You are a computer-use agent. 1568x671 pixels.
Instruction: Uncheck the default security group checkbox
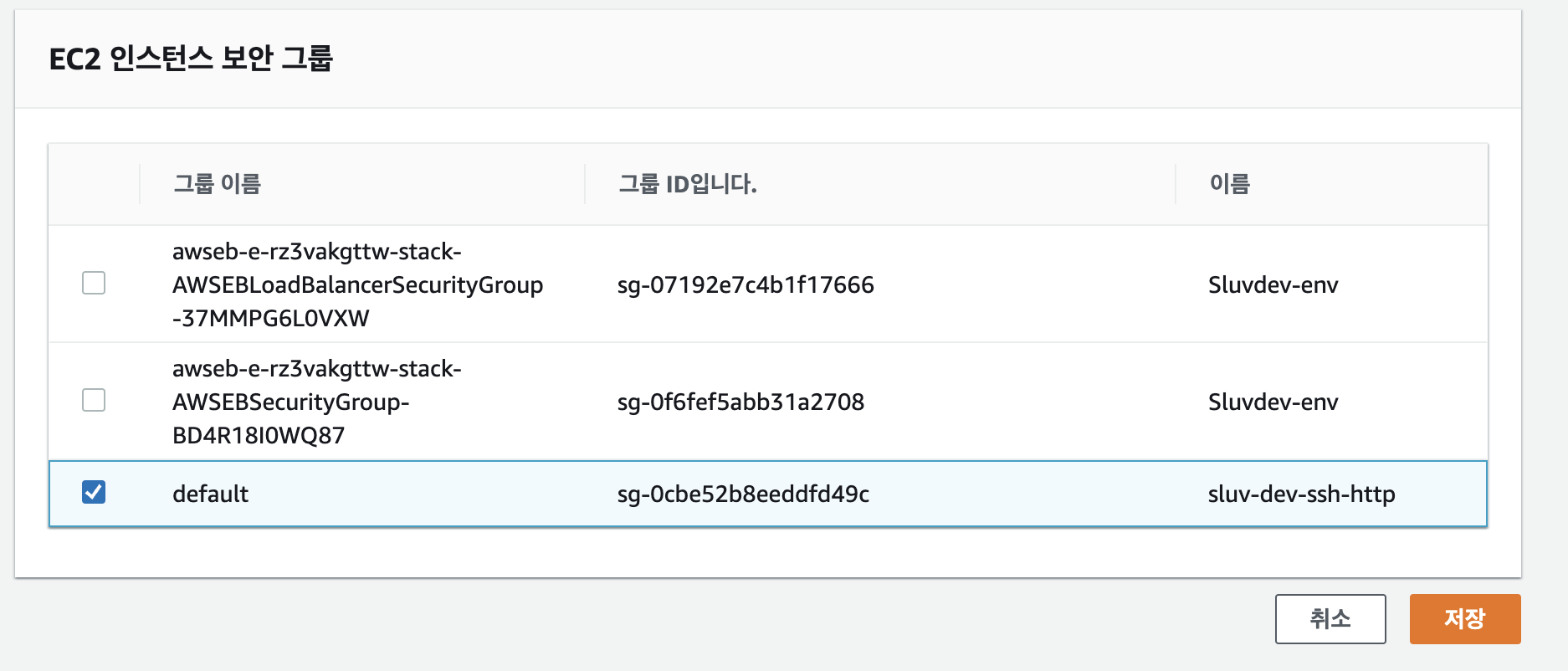coord(94,492)
